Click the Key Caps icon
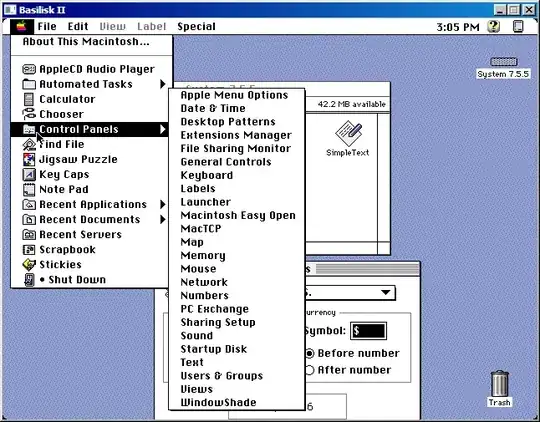 coord(29,174)
